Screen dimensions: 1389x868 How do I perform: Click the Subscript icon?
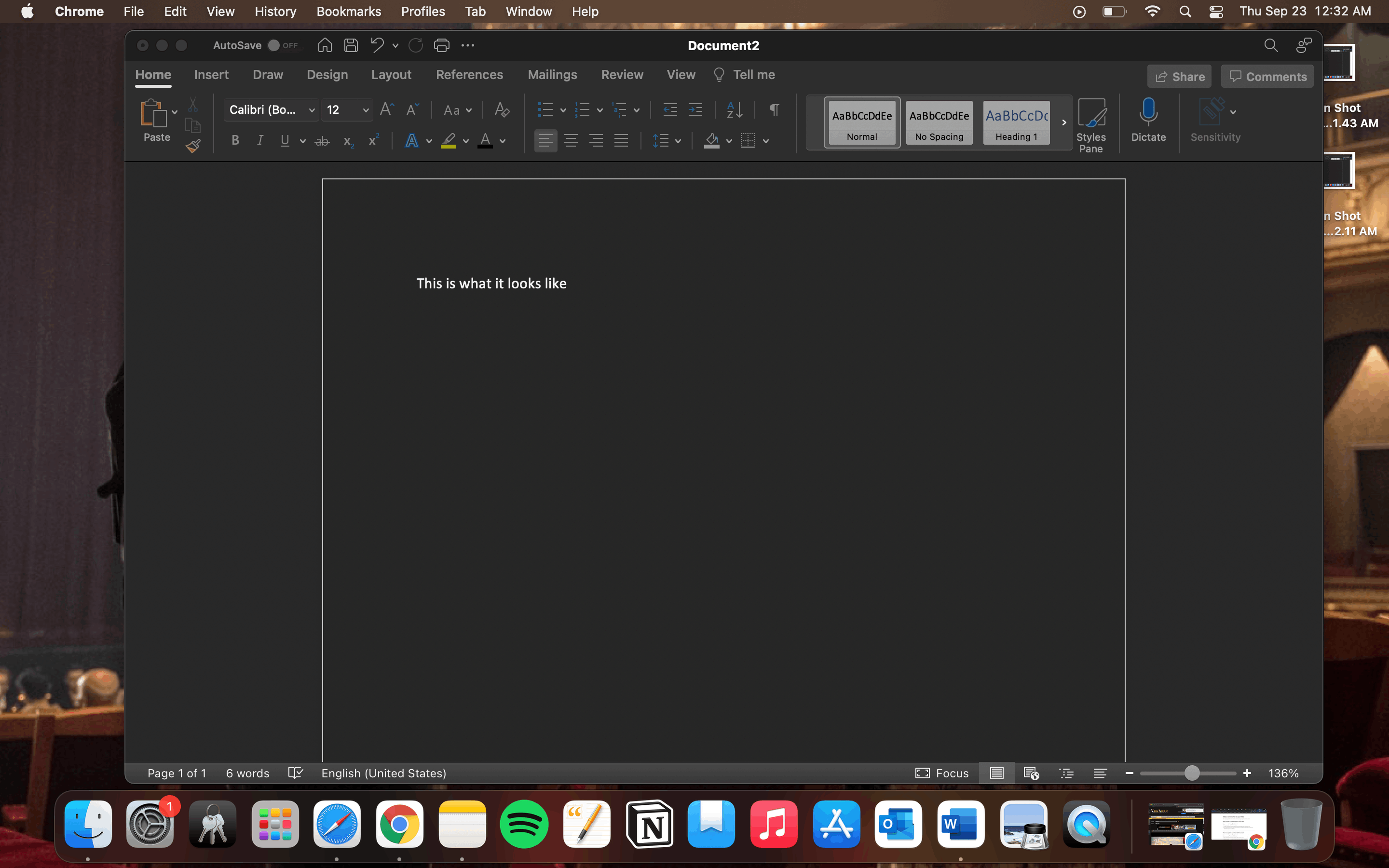tap(348, 141)
